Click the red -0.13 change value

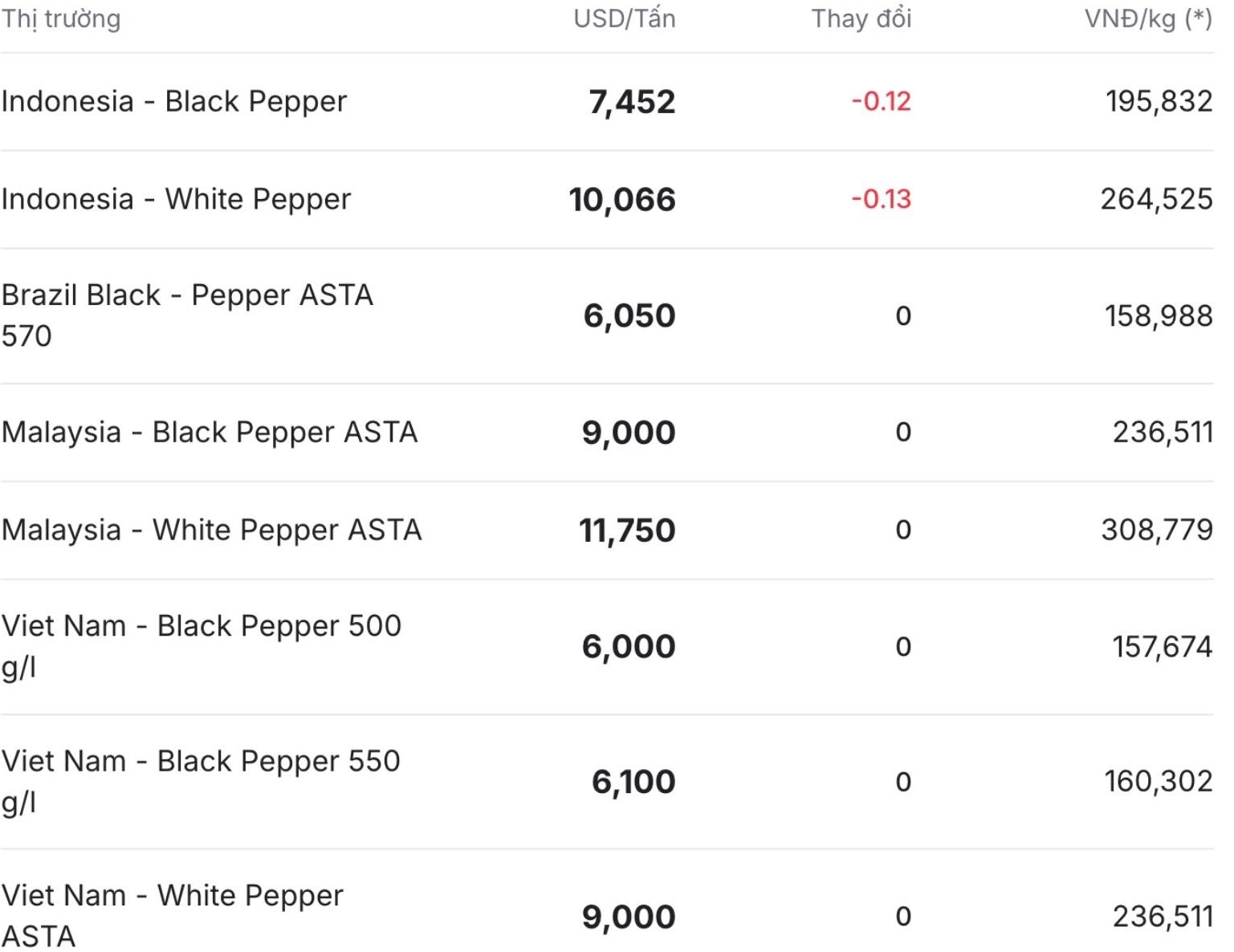tap(881, 199)
